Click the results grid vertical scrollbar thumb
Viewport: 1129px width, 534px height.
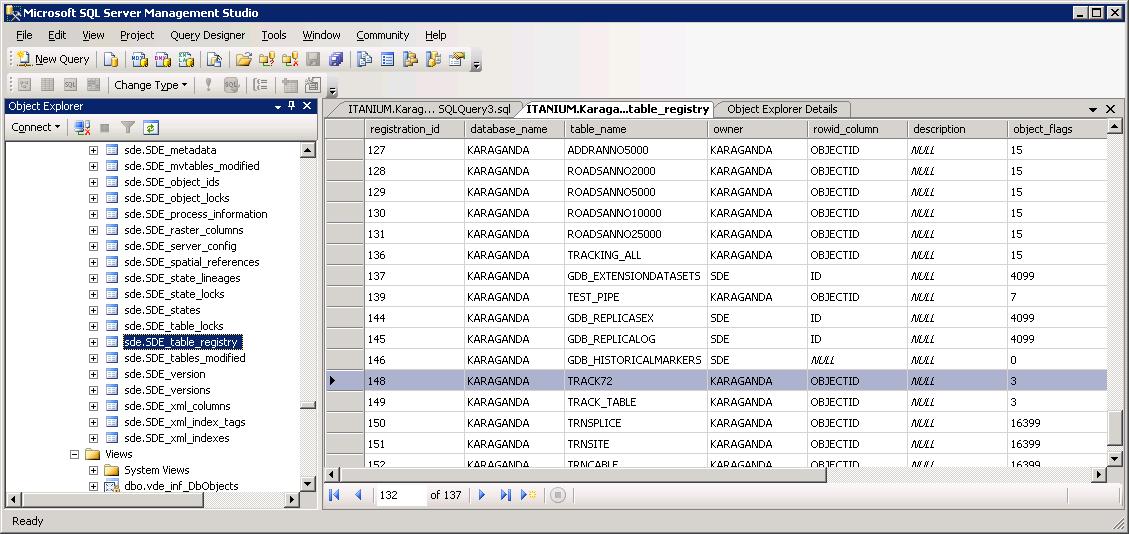pyautogui.click(x=1114, y=429)
